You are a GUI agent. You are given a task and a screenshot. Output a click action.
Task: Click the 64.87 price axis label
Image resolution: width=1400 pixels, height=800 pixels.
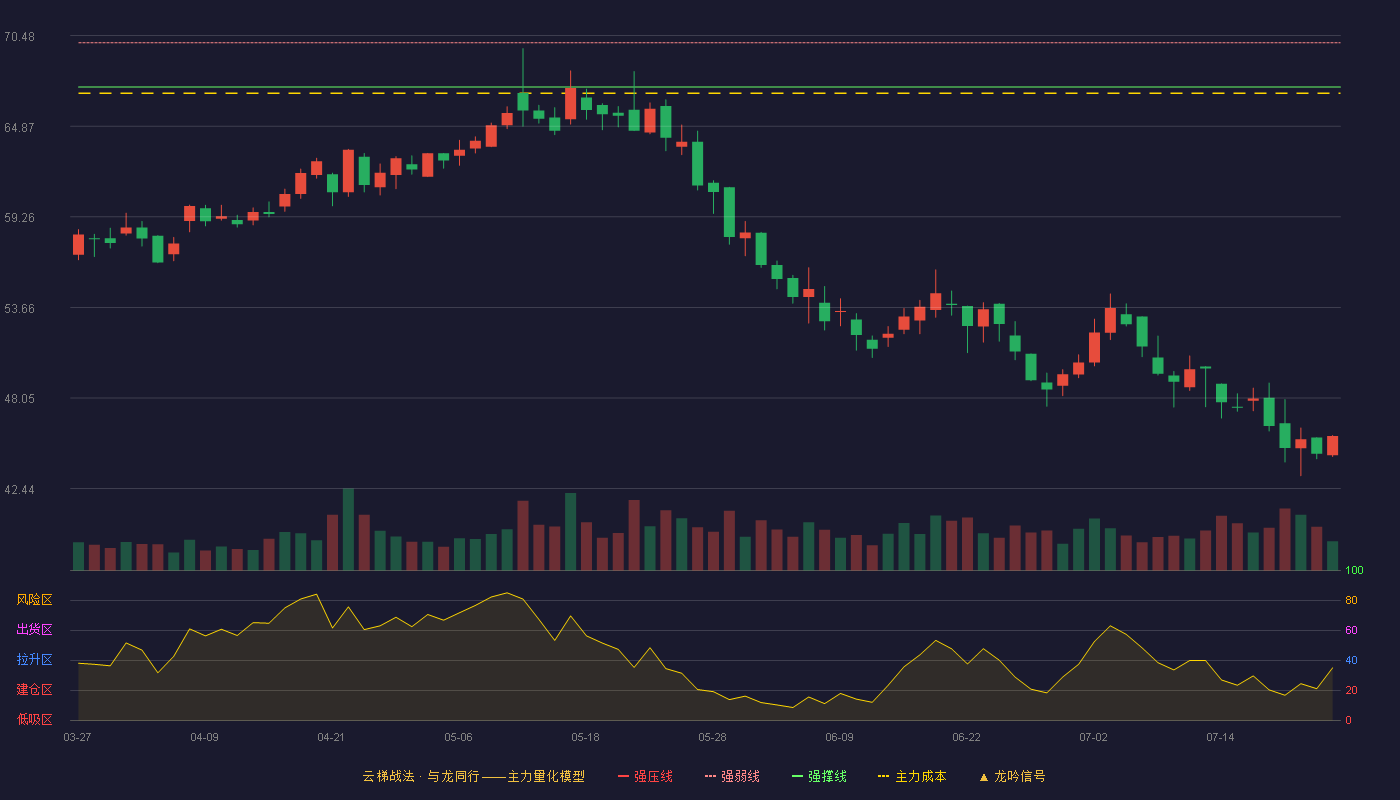pos(19,127)
